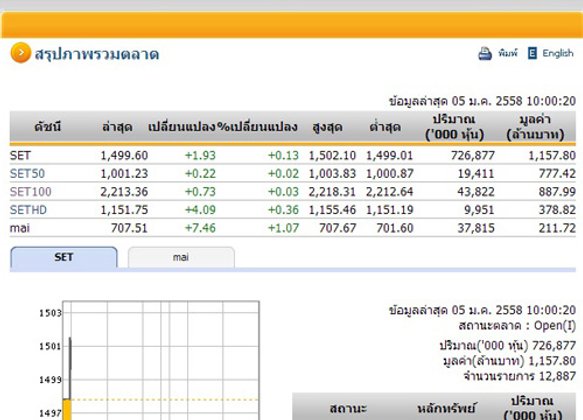Click SET50 volume 19,411
The height and width of the screenshot is (420, 583).
tap(476, 174)
